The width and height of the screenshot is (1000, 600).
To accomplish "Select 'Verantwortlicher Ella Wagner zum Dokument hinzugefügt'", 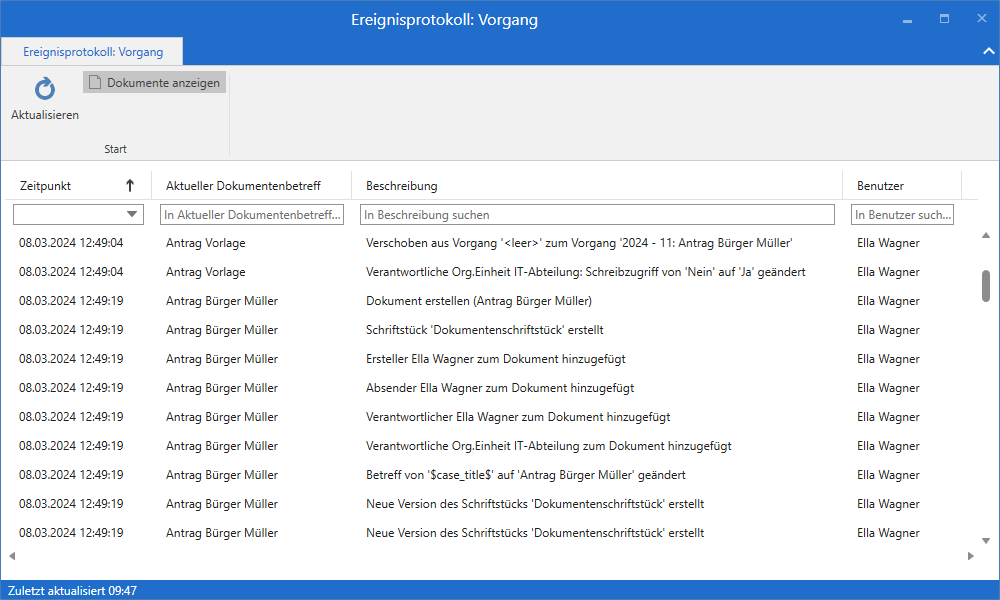I will [x=489, y=417].
